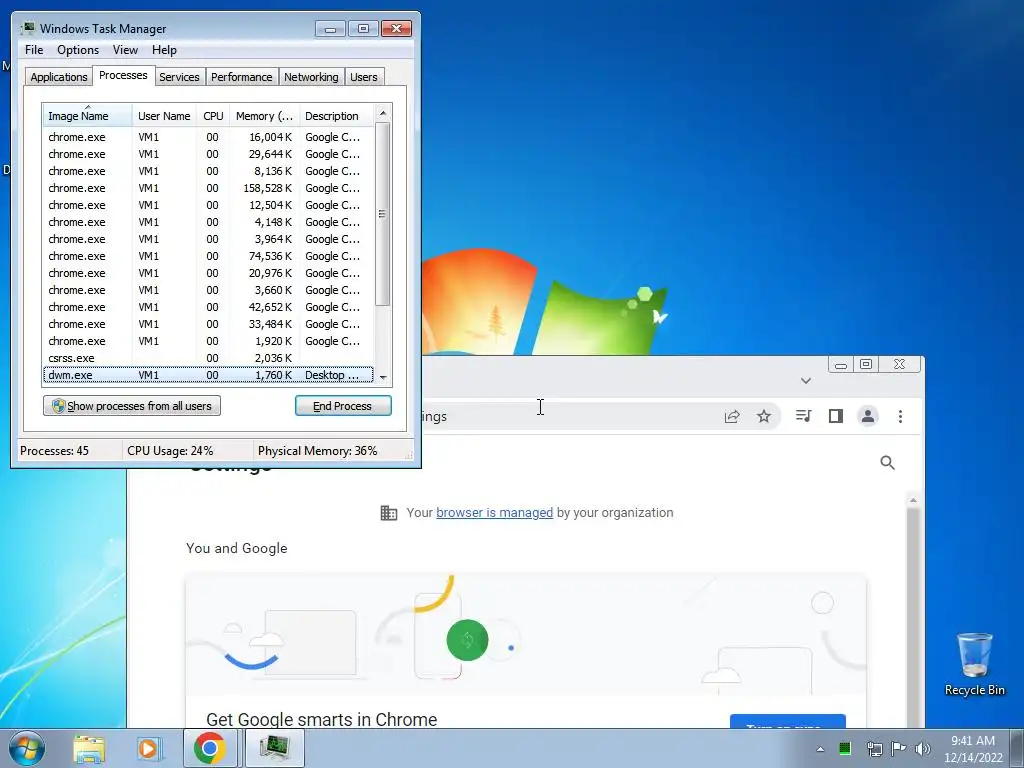Switch to the Applications tab
Viewport: 1024px width, 768px height.
click(x=59, y=77)
